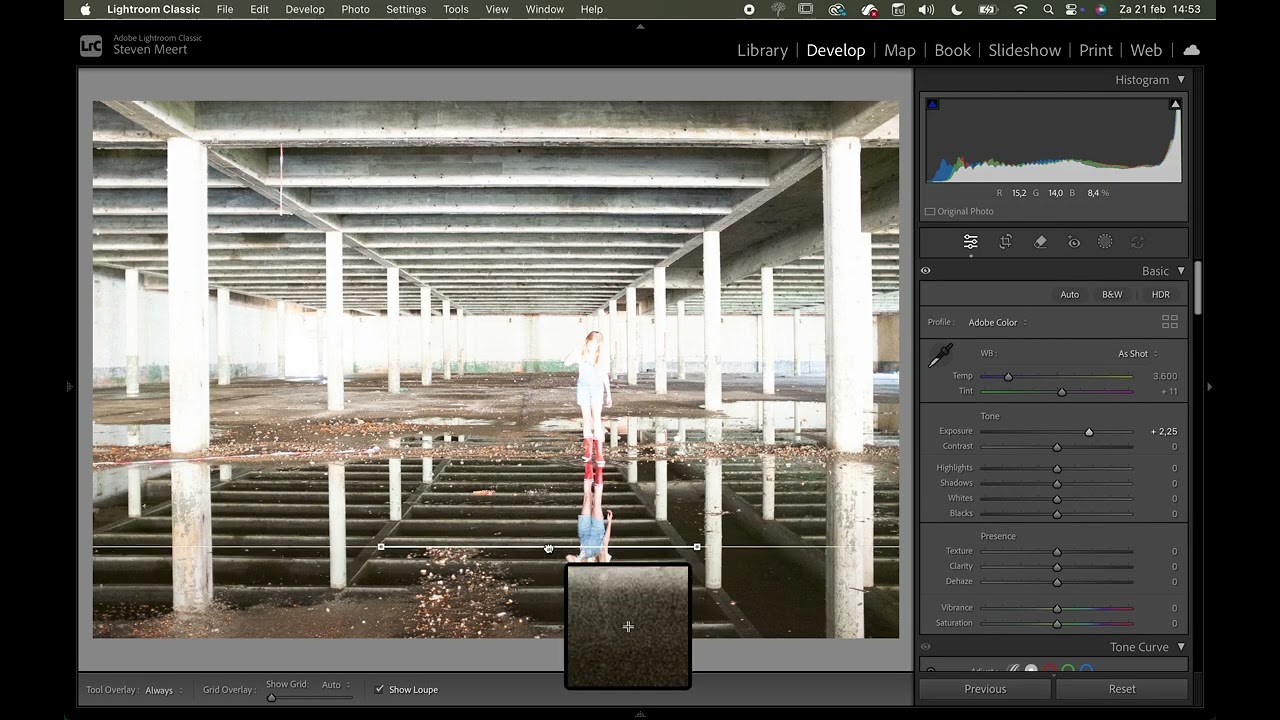Toggle the Original Photo checkbox
Viewport: 1280px width, 720px height.
(930, 211)
